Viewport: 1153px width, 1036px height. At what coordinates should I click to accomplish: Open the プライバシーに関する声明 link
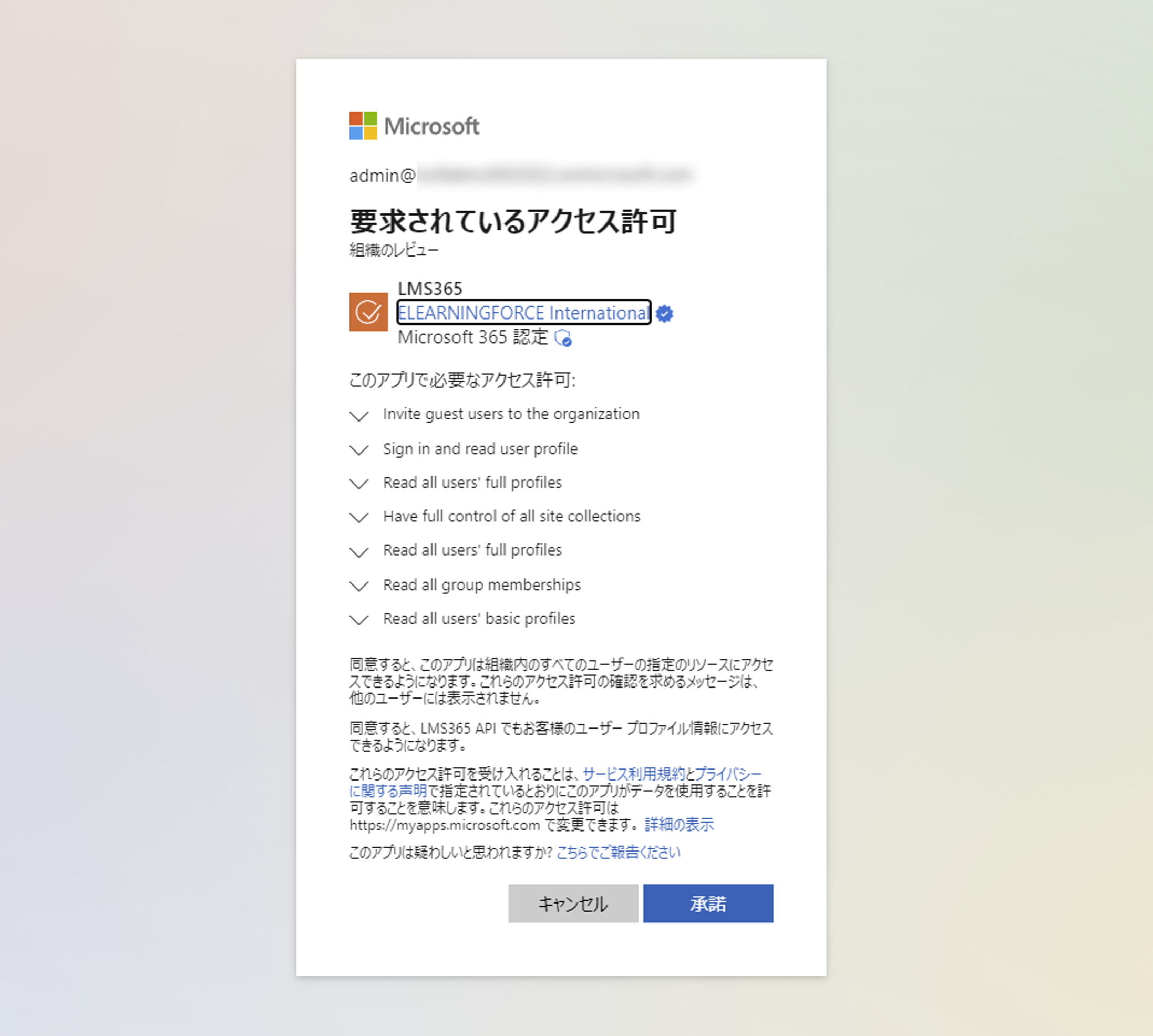(x=728, y=774)
